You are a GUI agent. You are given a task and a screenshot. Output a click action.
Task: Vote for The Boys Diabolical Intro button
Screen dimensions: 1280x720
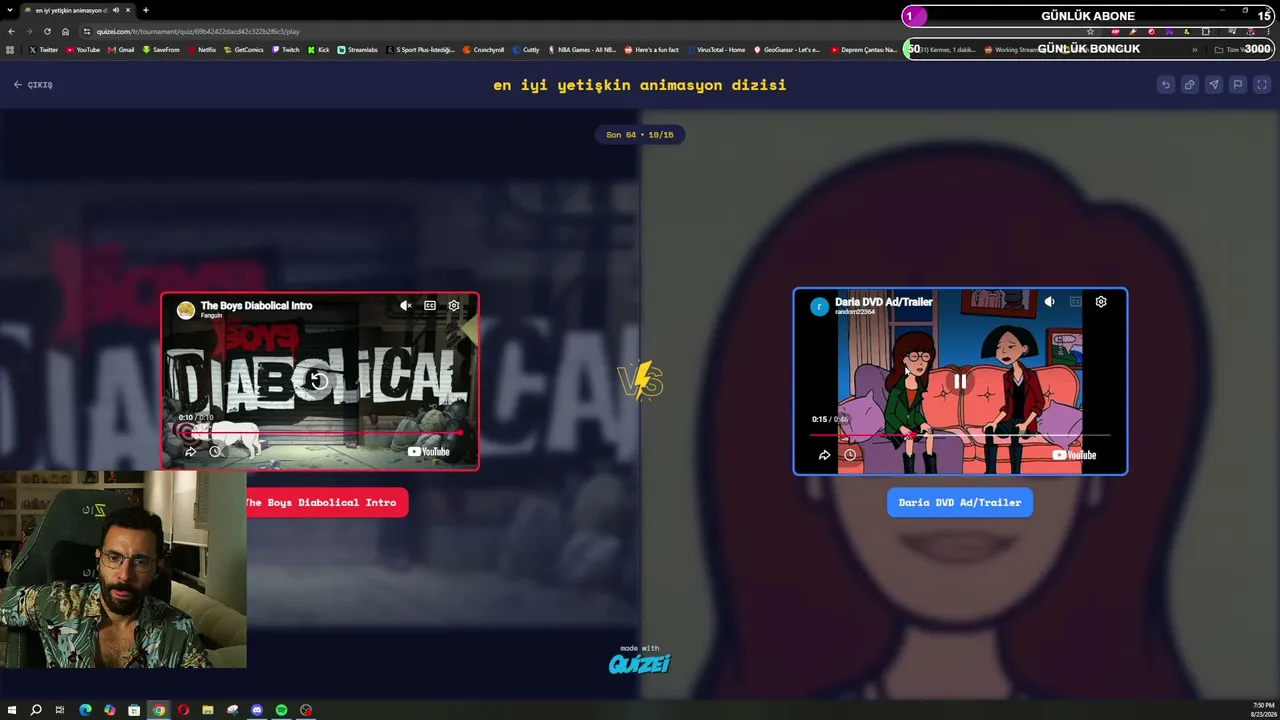(321, 503)
